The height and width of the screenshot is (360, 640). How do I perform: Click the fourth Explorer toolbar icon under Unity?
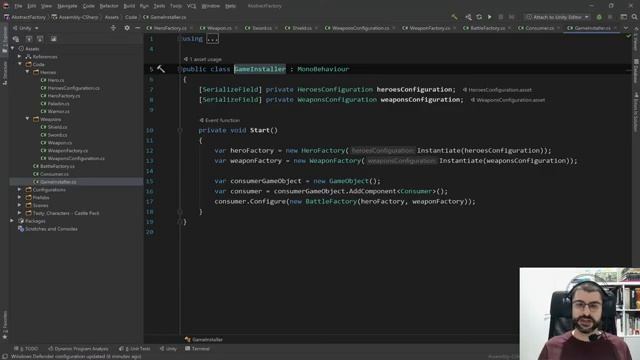(53, 39)
